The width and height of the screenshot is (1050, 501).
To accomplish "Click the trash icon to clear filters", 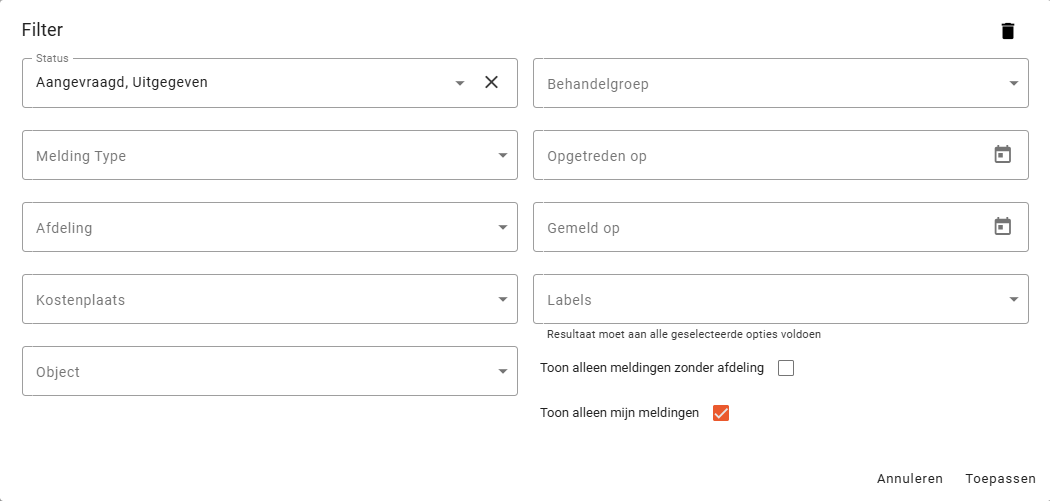I will (x=1007, y=31).
